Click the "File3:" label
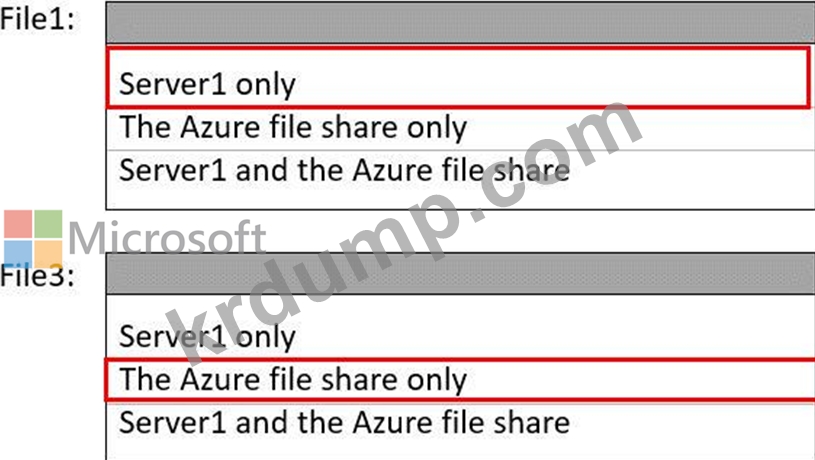The width and height of the screenshot is (815, 460). pyautogui.click(x=37, y=276)
